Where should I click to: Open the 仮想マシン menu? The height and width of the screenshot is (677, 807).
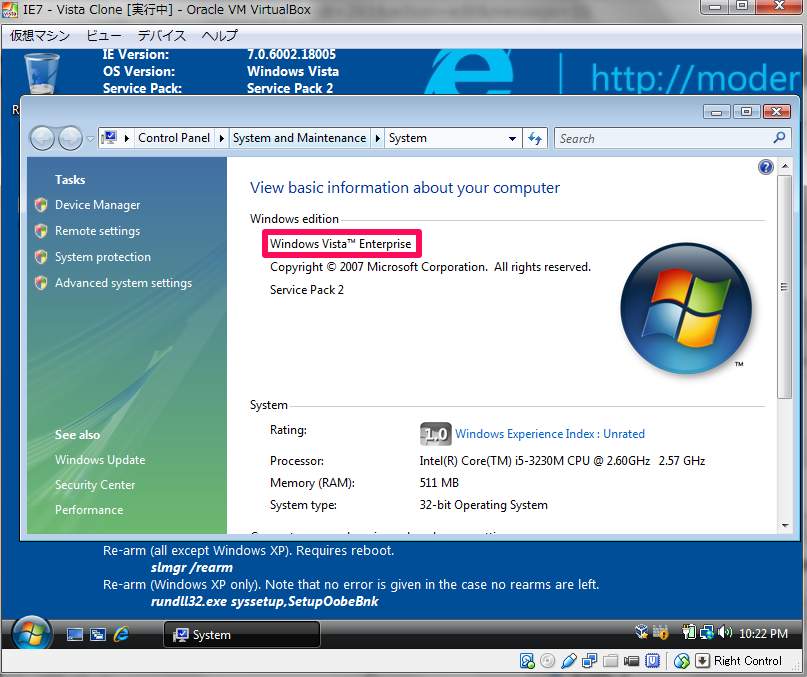[42, 35]
